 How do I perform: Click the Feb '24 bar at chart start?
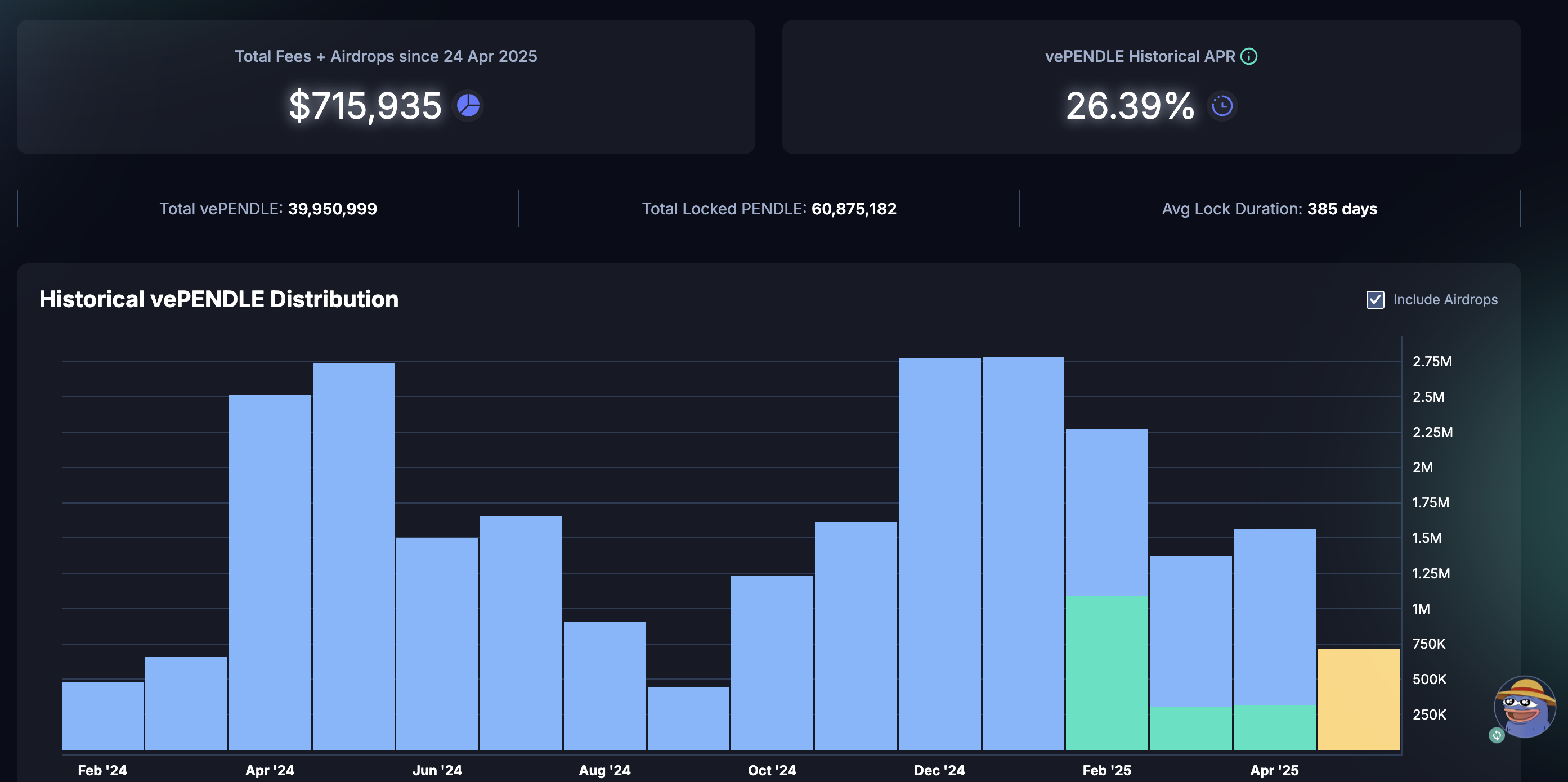click(x=102, y=716)
